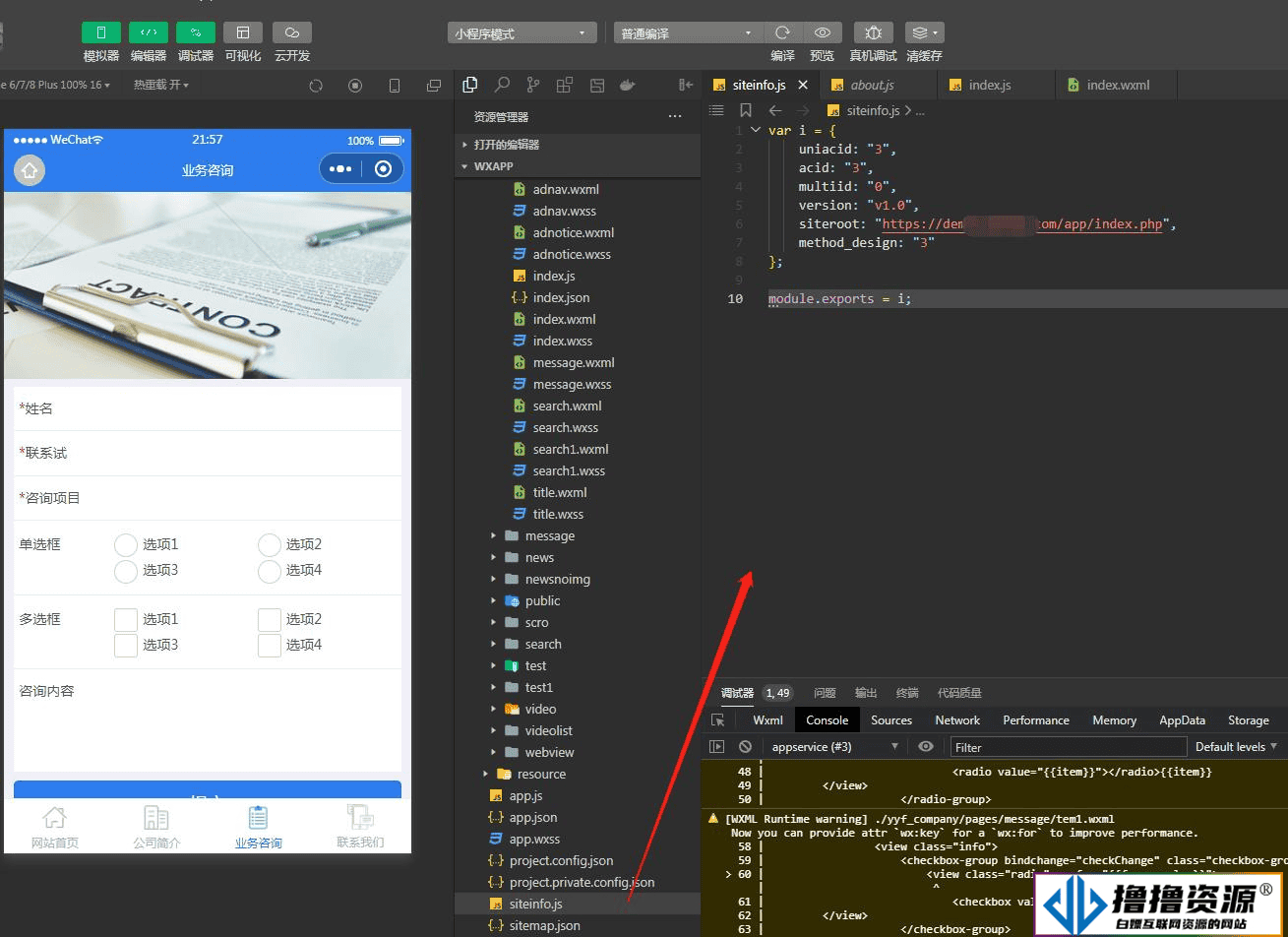Switch to the index.wxml editor tab
This screenshot has width=1288, height=937.
(x=1118, y=85)
